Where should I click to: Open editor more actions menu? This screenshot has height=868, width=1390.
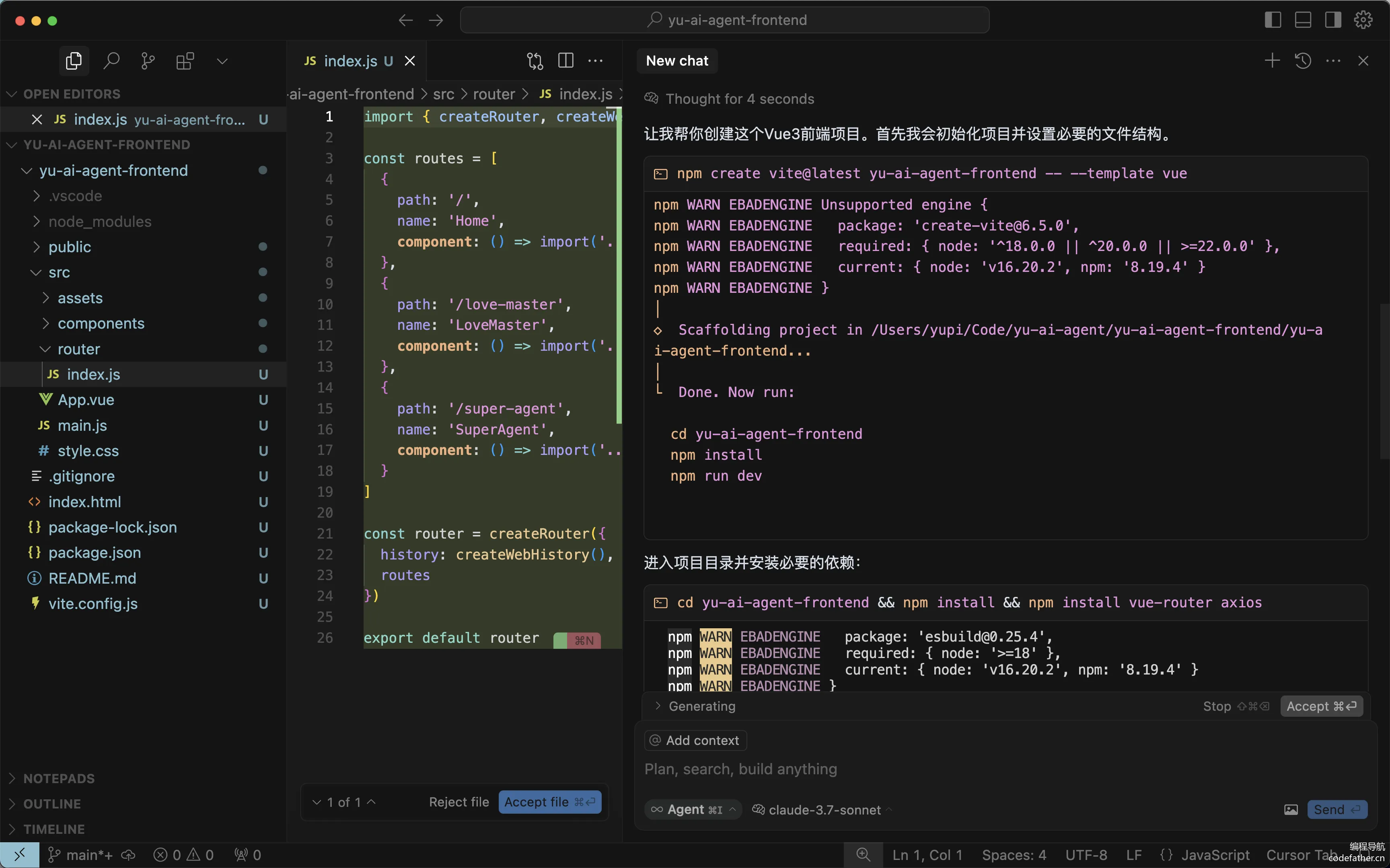[596, 61]
